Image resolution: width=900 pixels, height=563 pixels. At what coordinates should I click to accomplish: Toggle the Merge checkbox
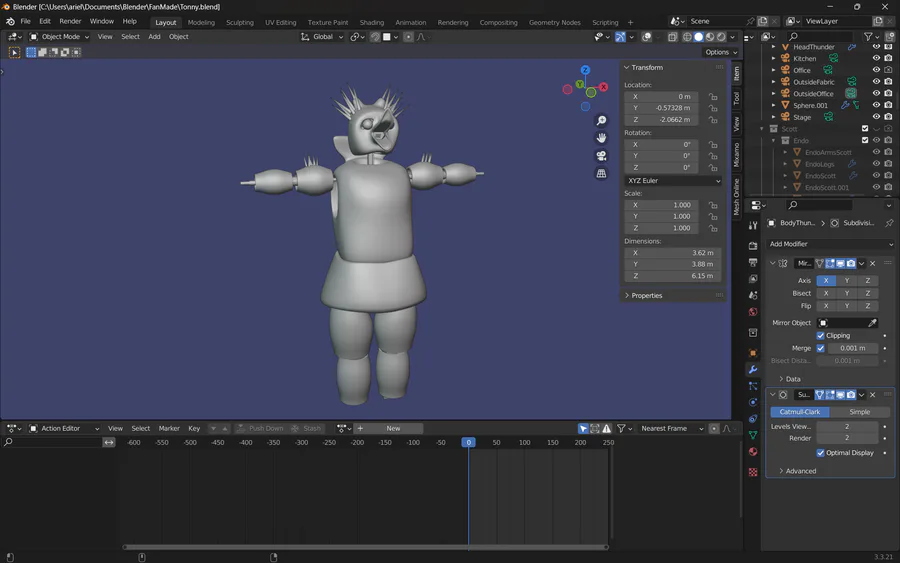(x=820, y=348)
